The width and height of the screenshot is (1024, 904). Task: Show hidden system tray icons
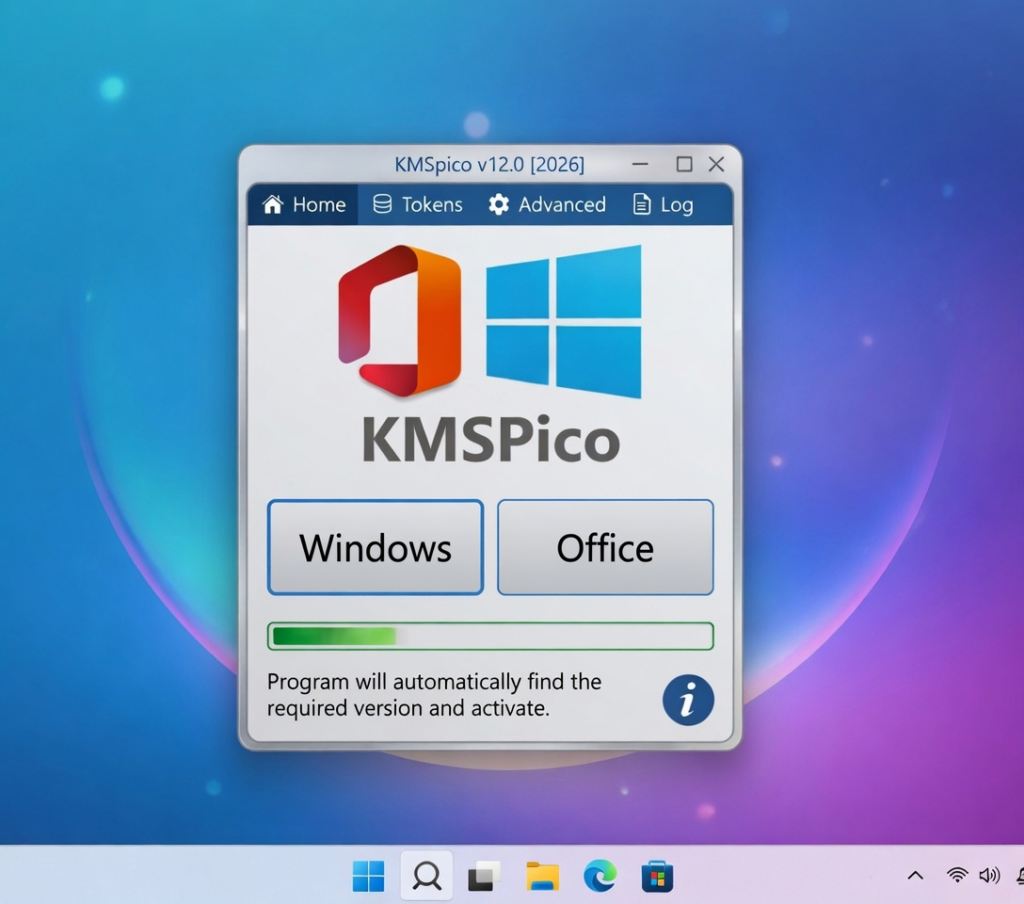pyautogui.click(x=916, y=875)
